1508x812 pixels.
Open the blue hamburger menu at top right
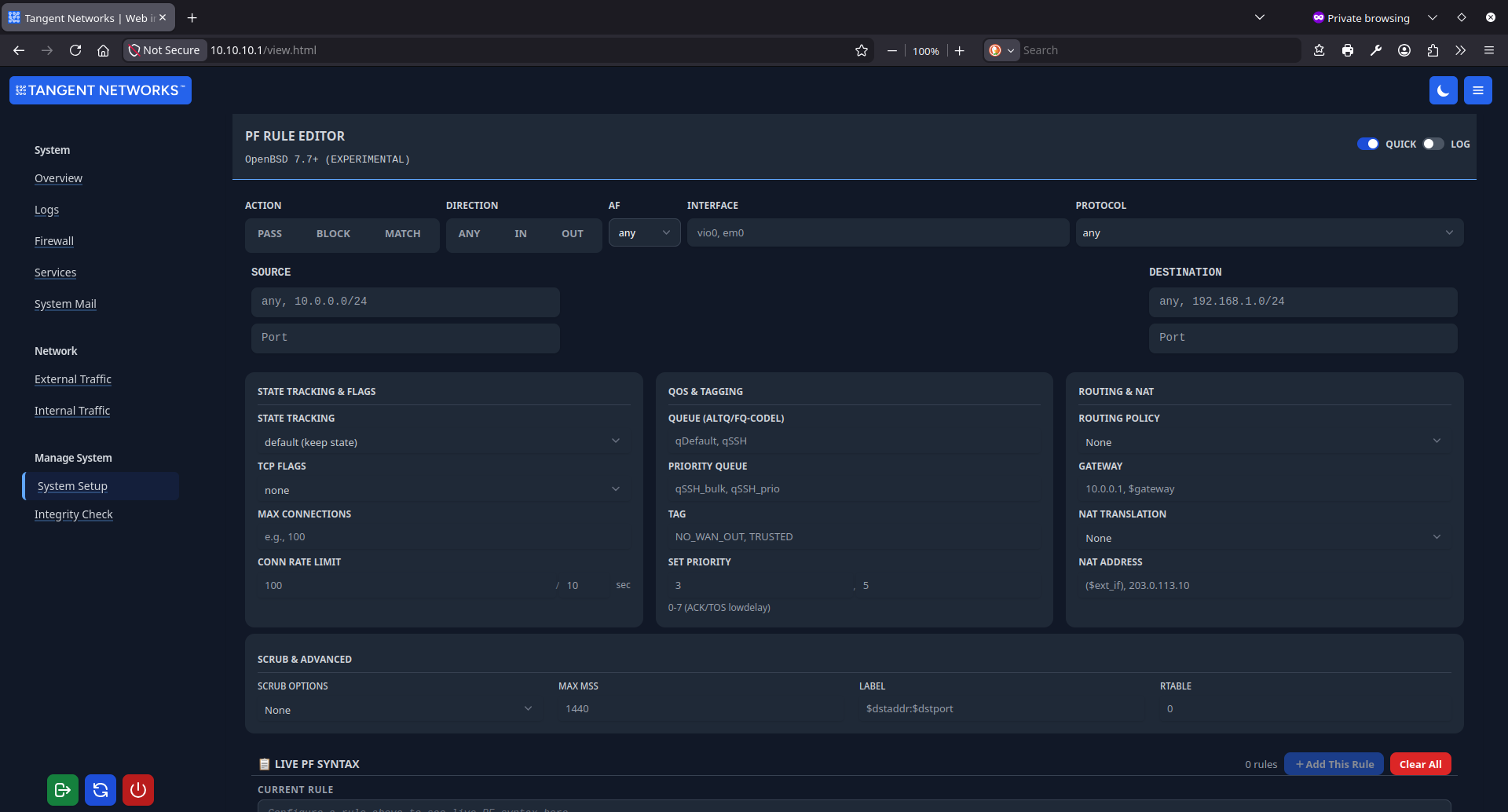click(1477, 90)
